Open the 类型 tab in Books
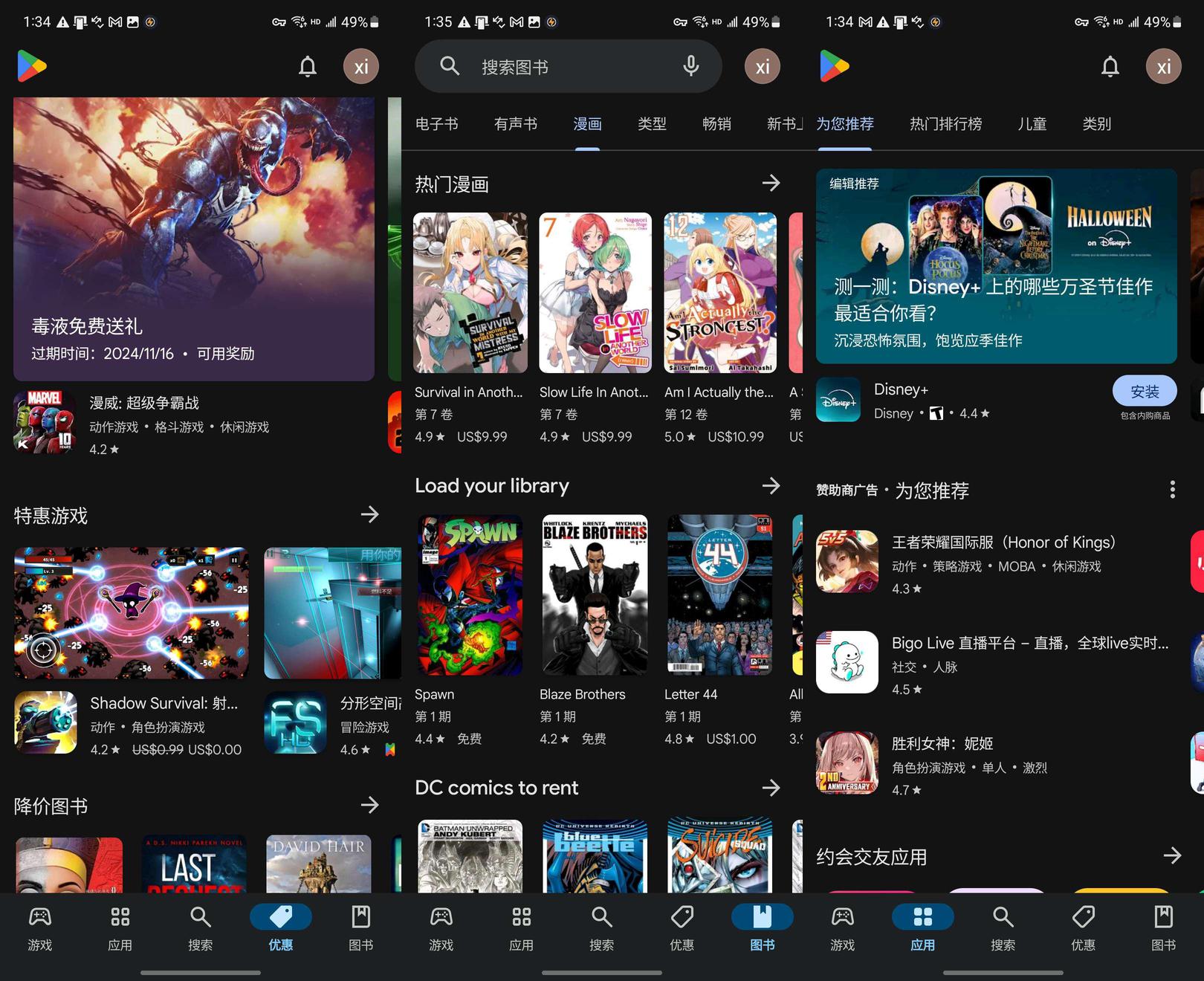This screenshot has width=1204, height=981. coord(652,124)
